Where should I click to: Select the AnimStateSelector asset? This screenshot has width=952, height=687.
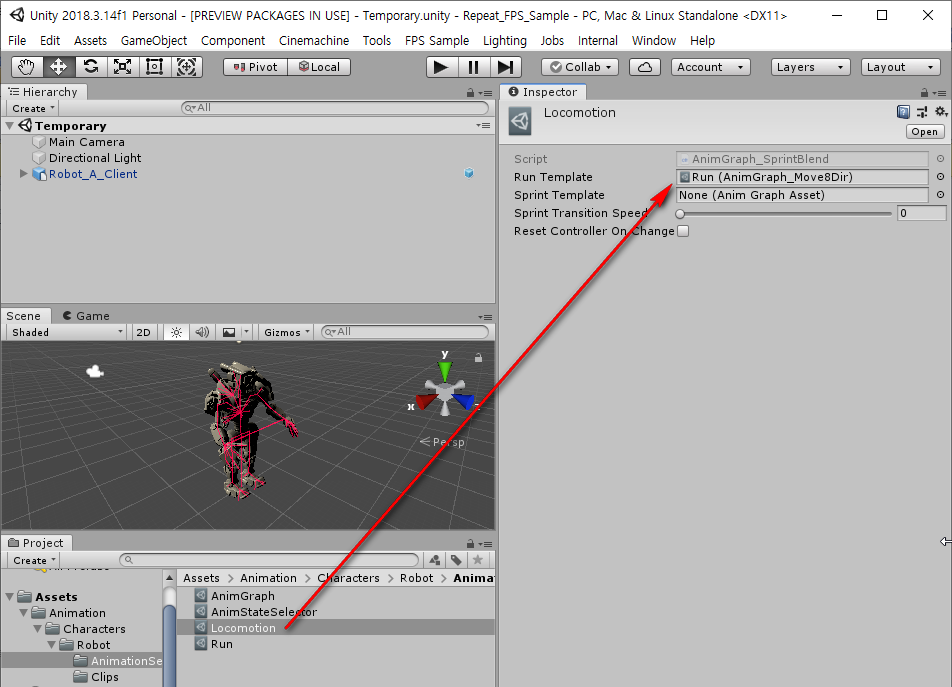[x=264, y=612]
